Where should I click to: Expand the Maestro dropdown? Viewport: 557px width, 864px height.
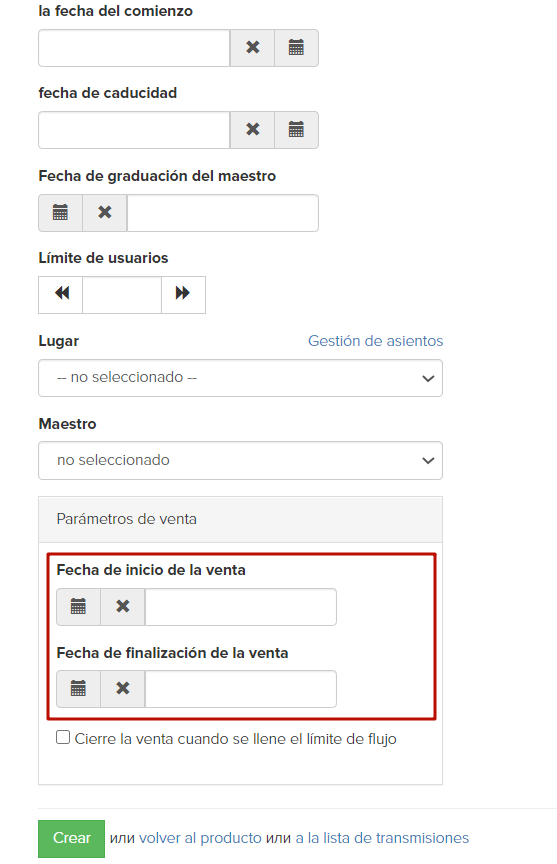[240, 461]
